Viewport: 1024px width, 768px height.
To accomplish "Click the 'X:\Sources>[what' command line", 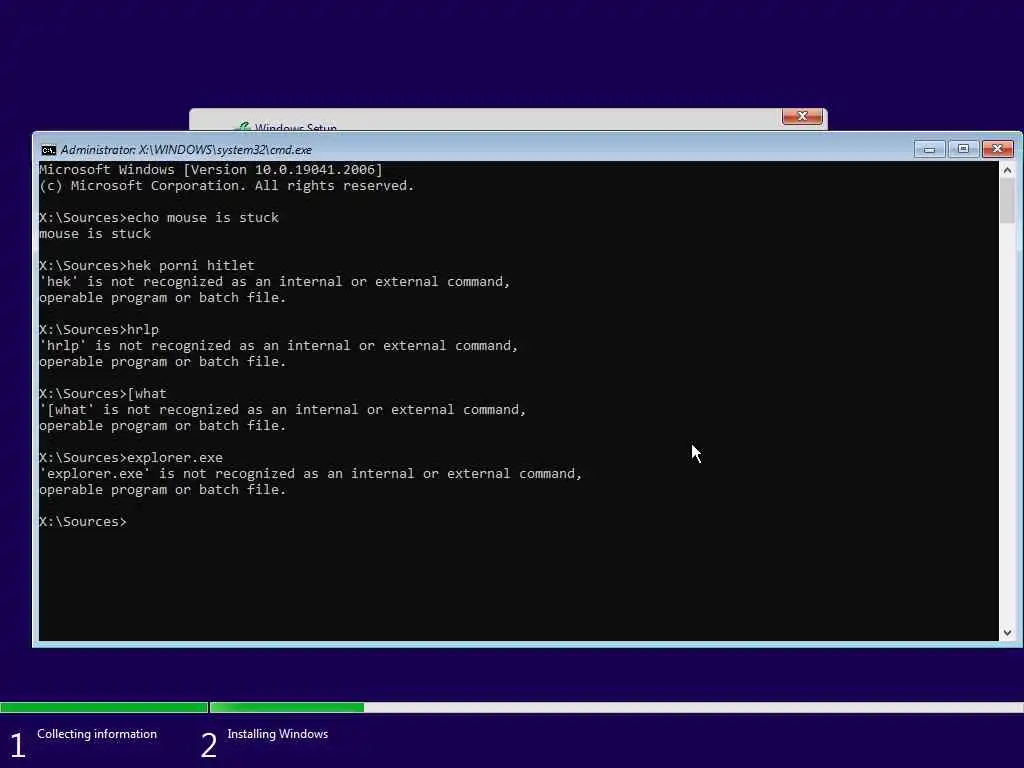I will point(103,394).
